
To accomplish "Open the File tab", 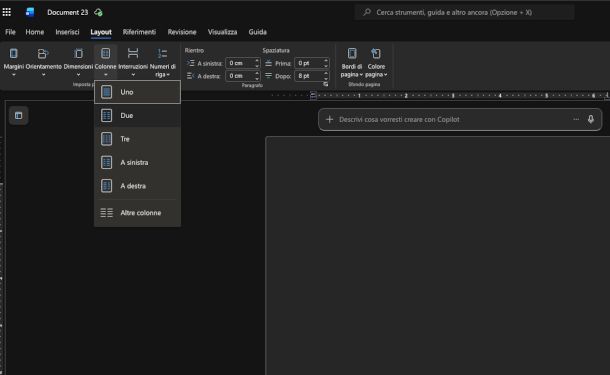I will pos(11,32).
